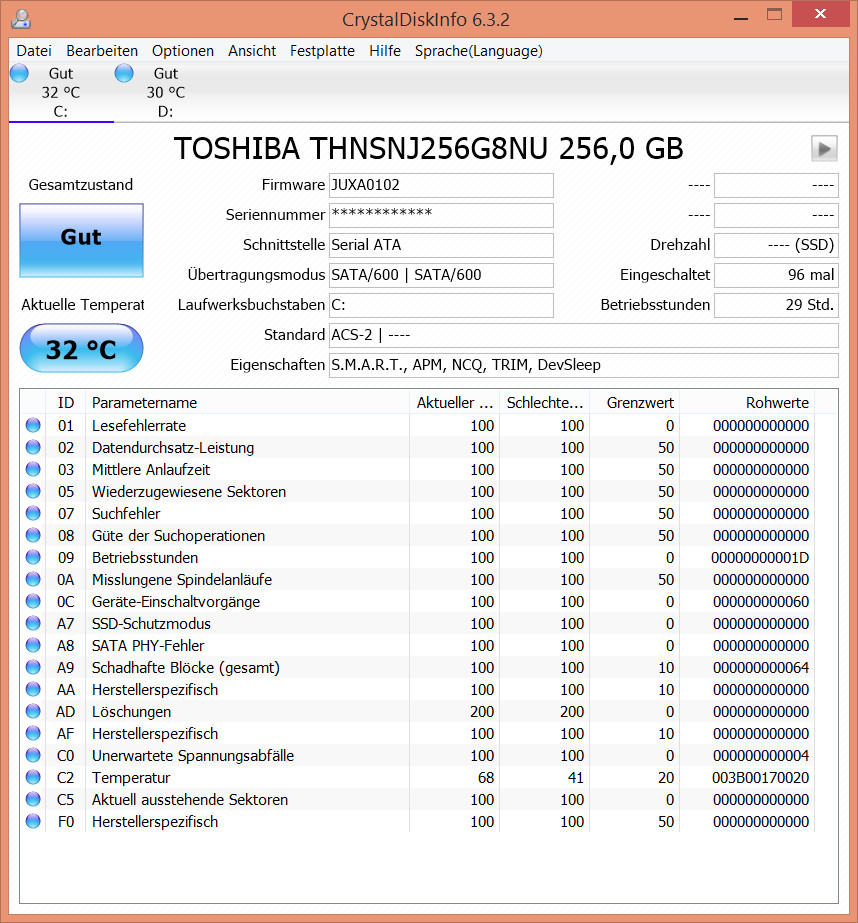Click the Rohwerte column header
The width and height of the screenshot is (858, 923).
(747, 403)
